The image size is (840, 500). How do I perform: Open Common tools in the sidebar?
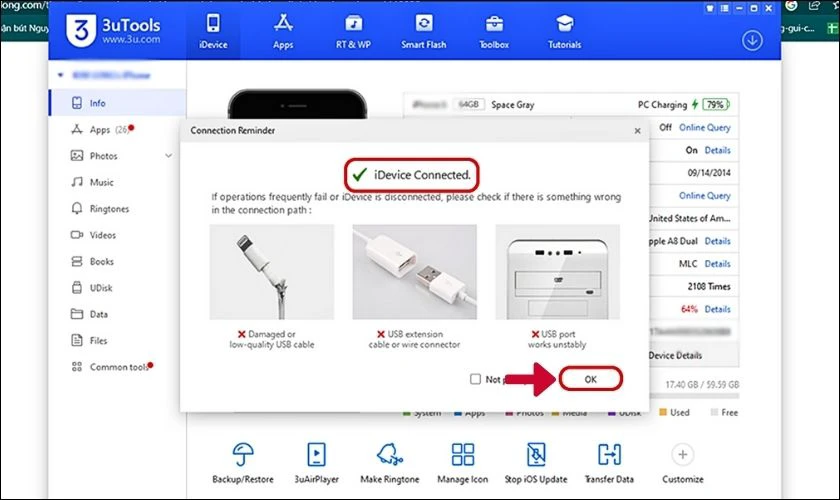pyautogui.click(x=118, y=367)
